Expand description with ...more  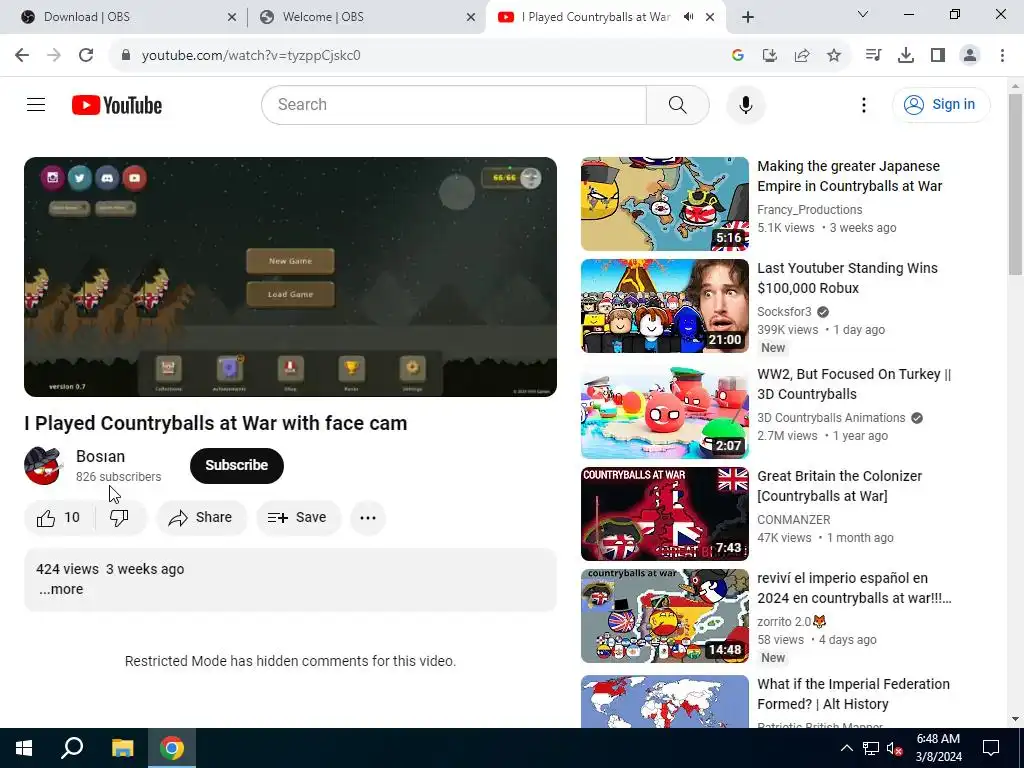tap(61, 589)
